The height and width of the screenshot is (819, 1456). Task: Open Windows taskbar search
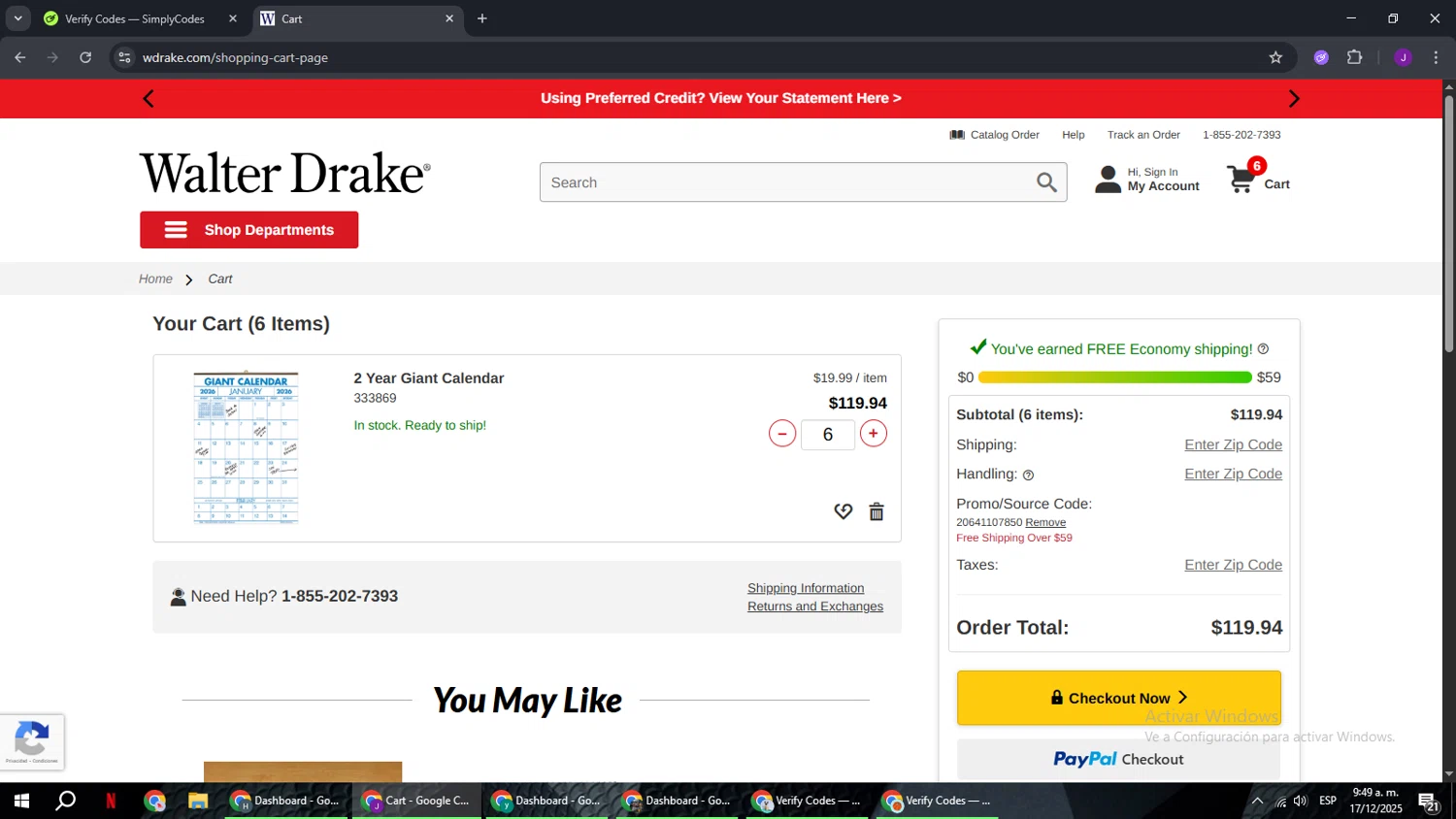pyautogui.click(x=65, y=801)
